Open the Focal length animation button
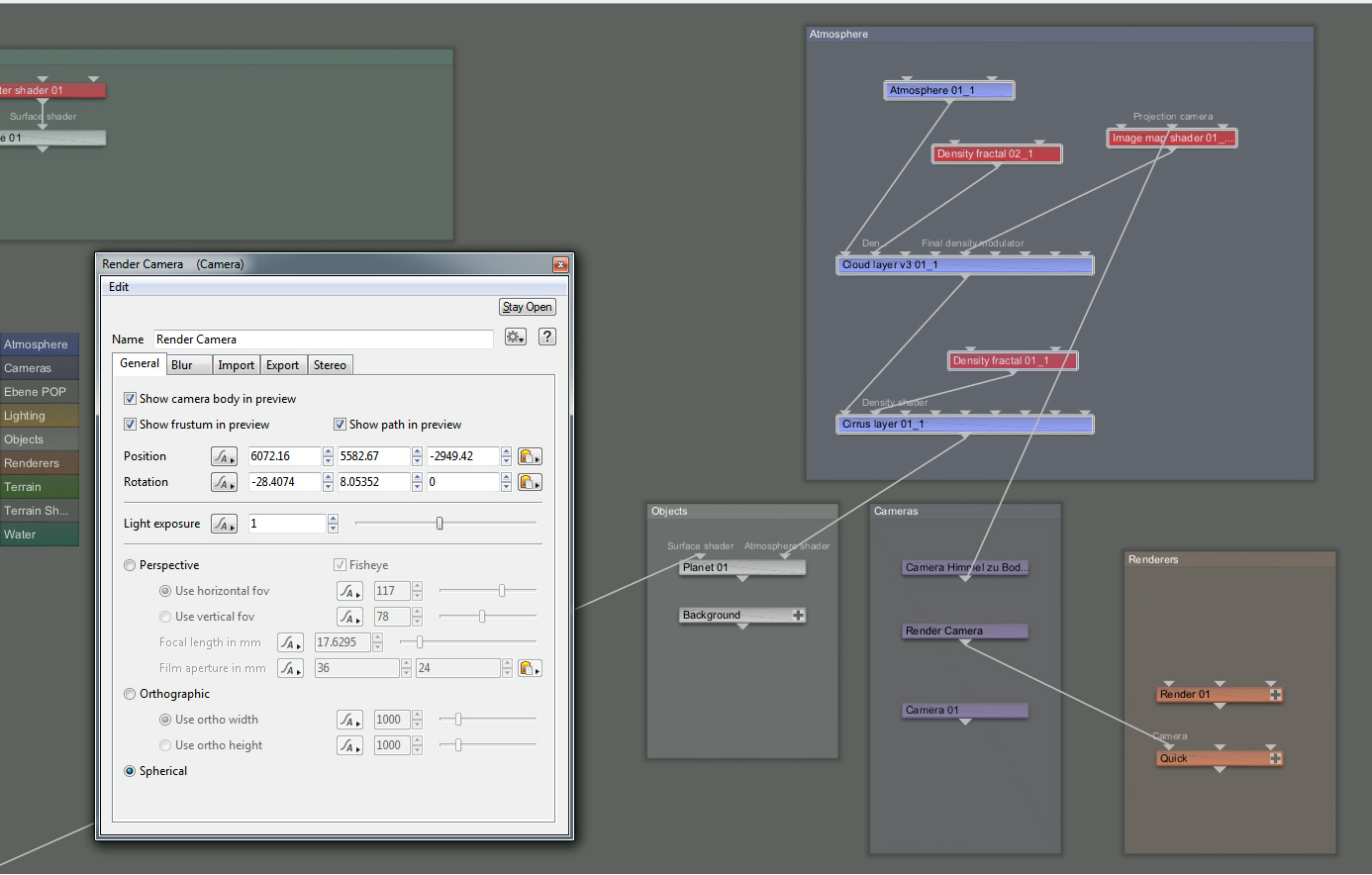 (290, 642)
